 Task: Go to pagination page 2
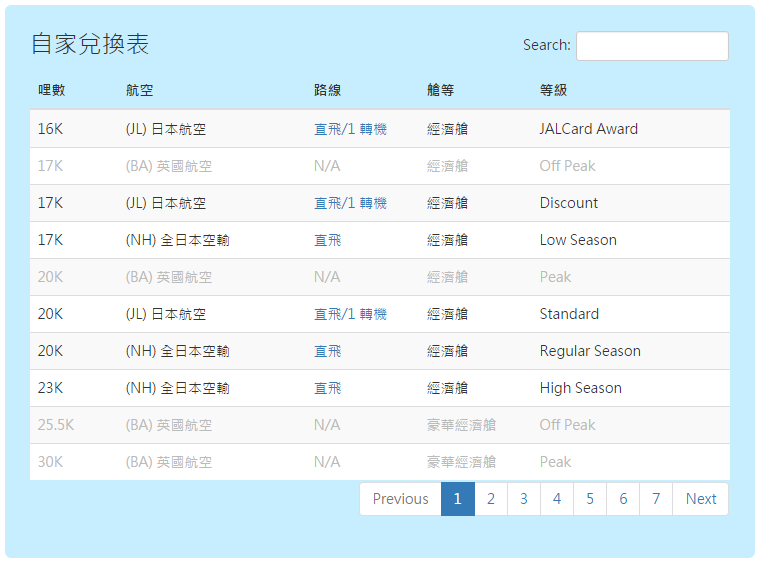pyautogui.click(x=491, y=499)
